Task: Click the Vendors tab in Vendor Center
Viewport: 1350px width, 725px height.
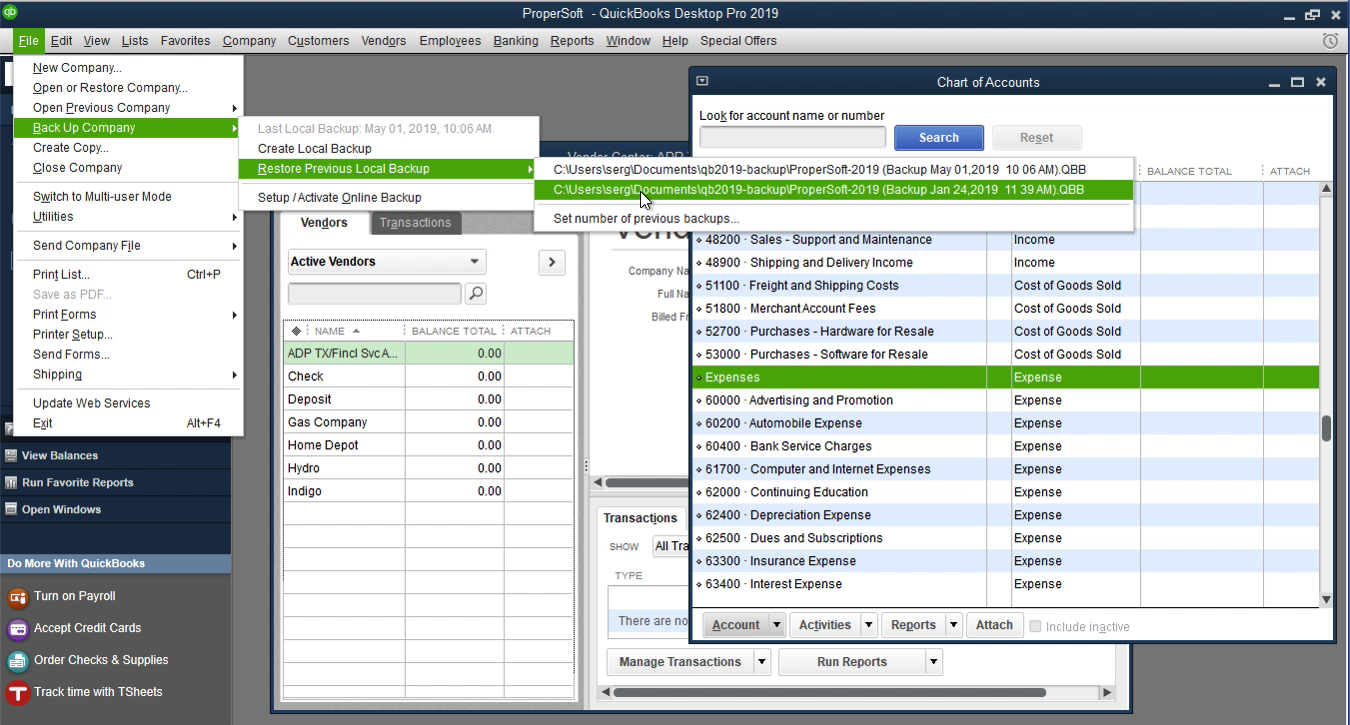Action: tap(324, 223)
